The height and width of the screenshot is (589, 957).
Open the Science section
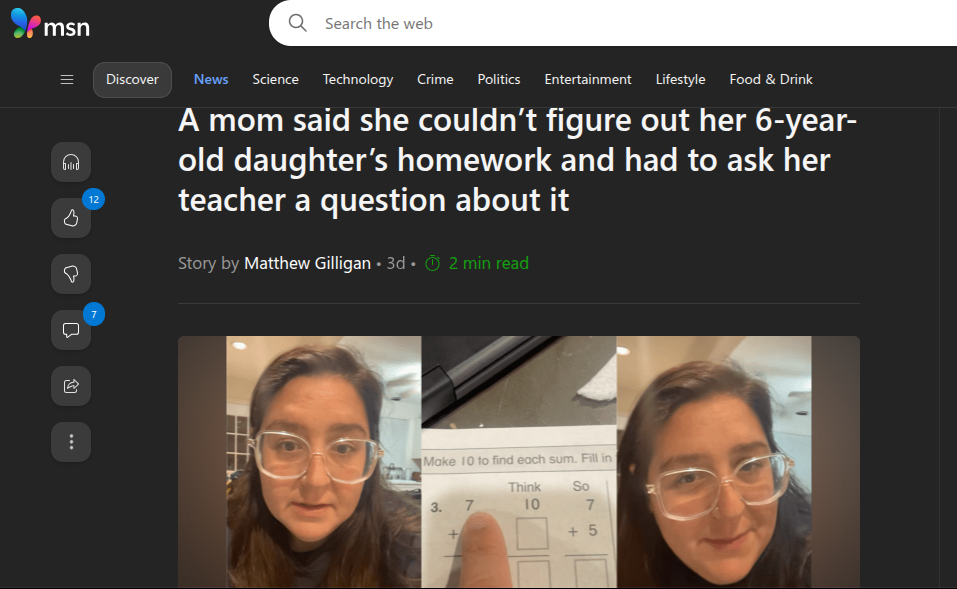pyautogui.click(x=275, y=79)
